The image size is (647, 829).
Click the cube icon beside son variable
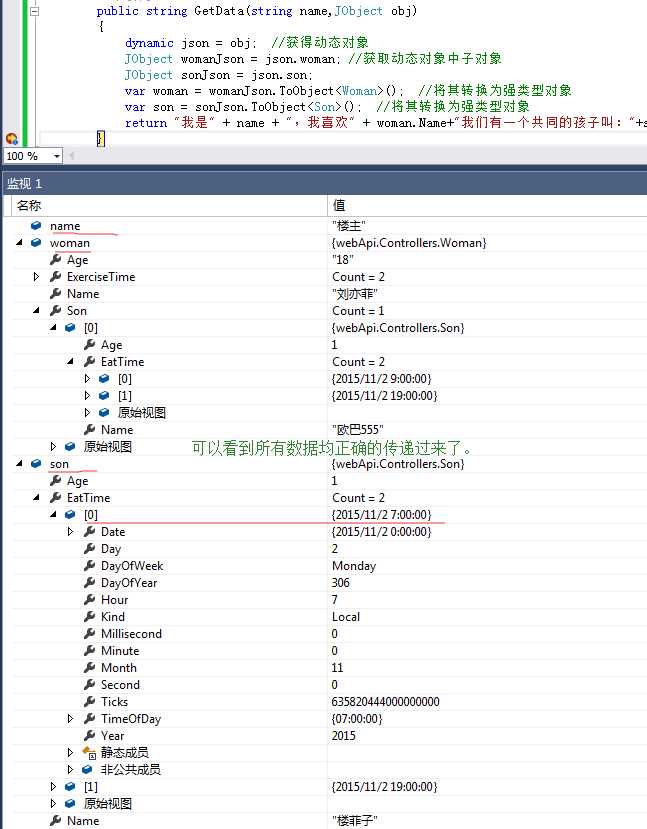[x=36, y=464]
